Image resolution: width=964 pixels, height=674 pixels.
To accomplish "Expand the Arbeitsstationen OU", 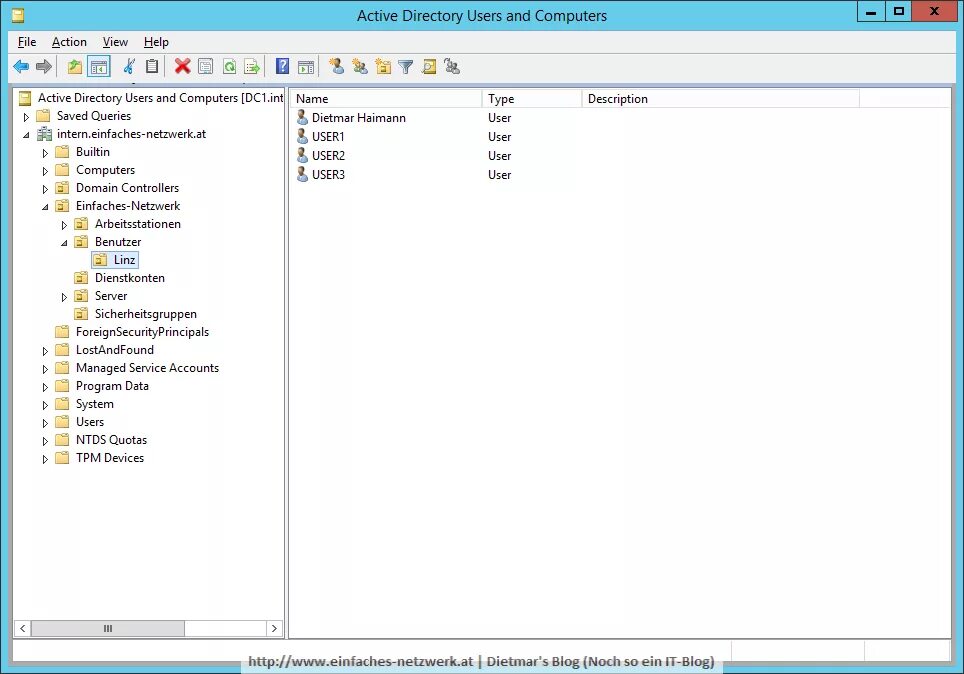I will (64, 224).
